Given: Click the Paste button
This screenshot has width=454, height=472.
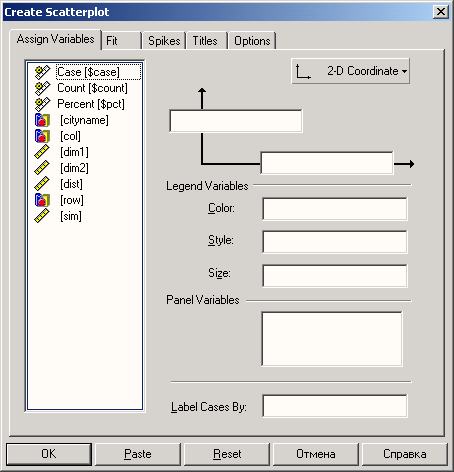Looking at the screenshot, I should (138, 454).
